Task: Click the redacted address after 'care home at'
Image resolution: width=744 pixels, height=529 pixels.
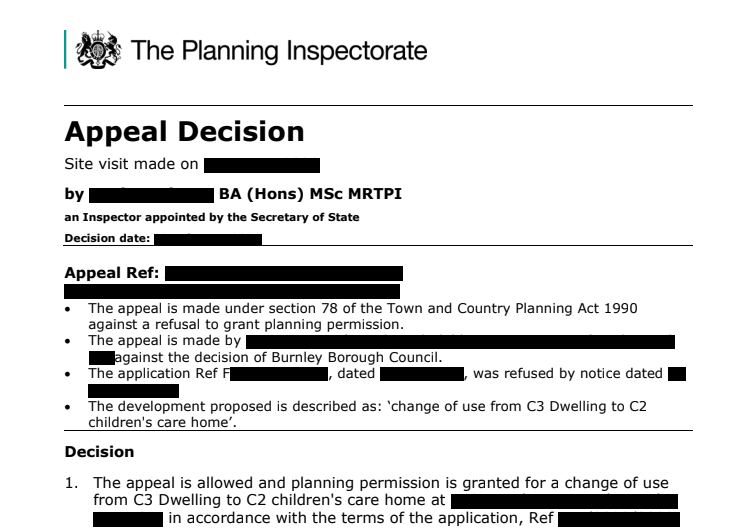Action: tap(563, 500)
